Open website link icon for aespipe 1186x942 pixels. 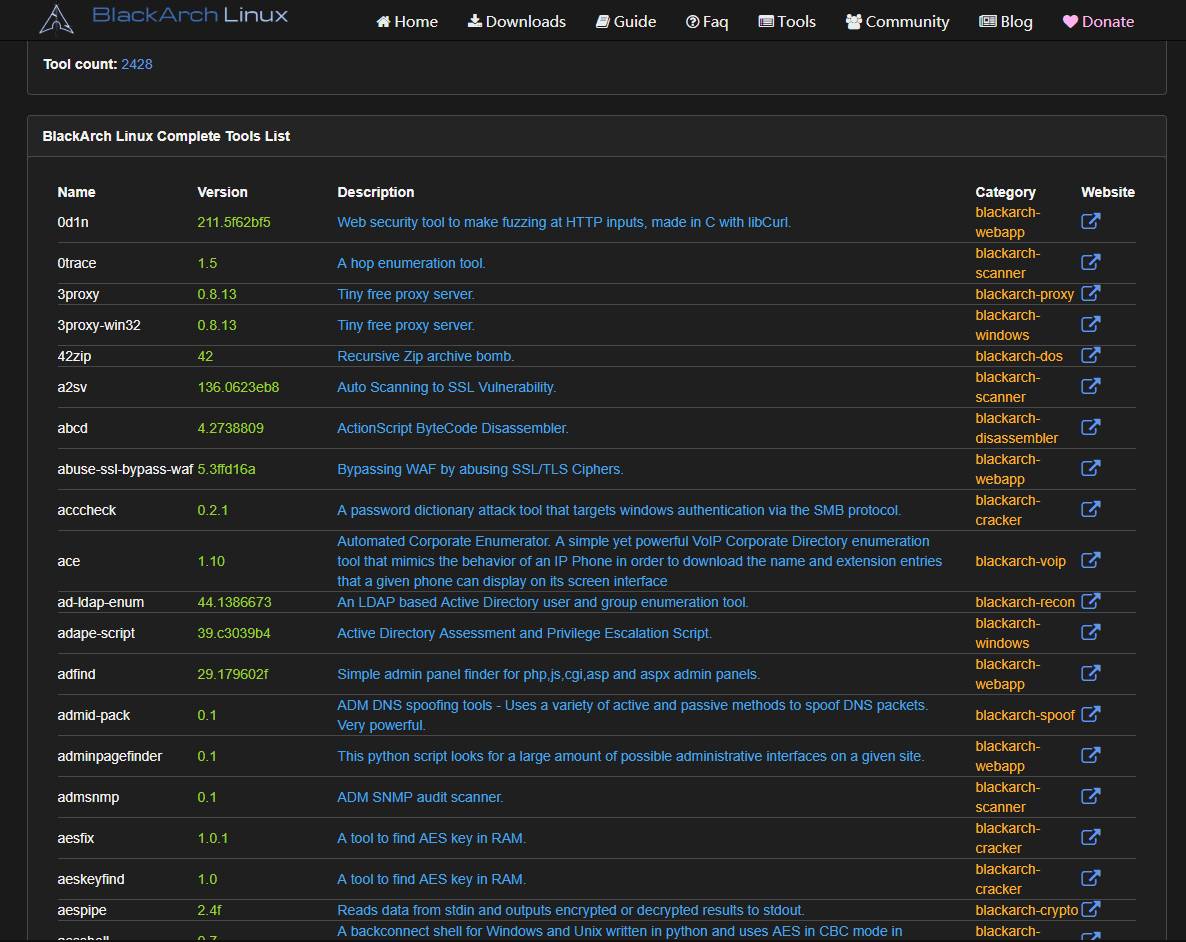pos(1090,909)
